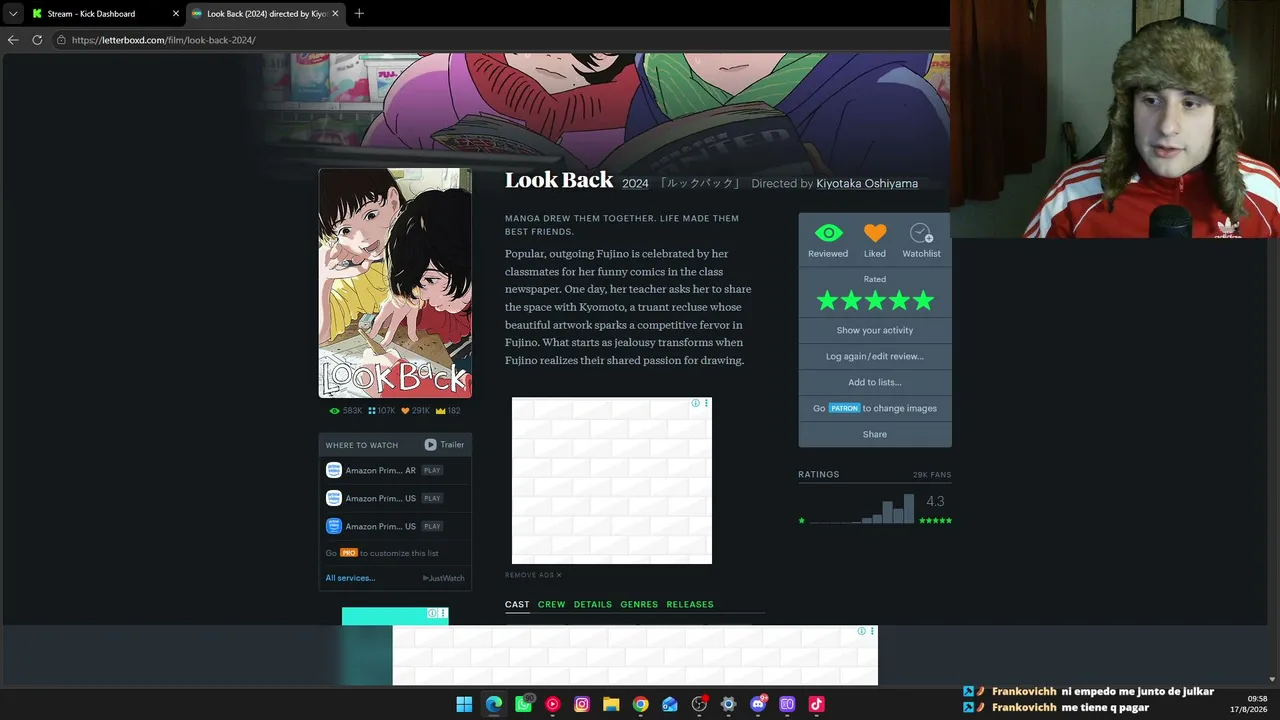
Task: Toggle the Liked heart icon
Action: click(x=875, y=234)
